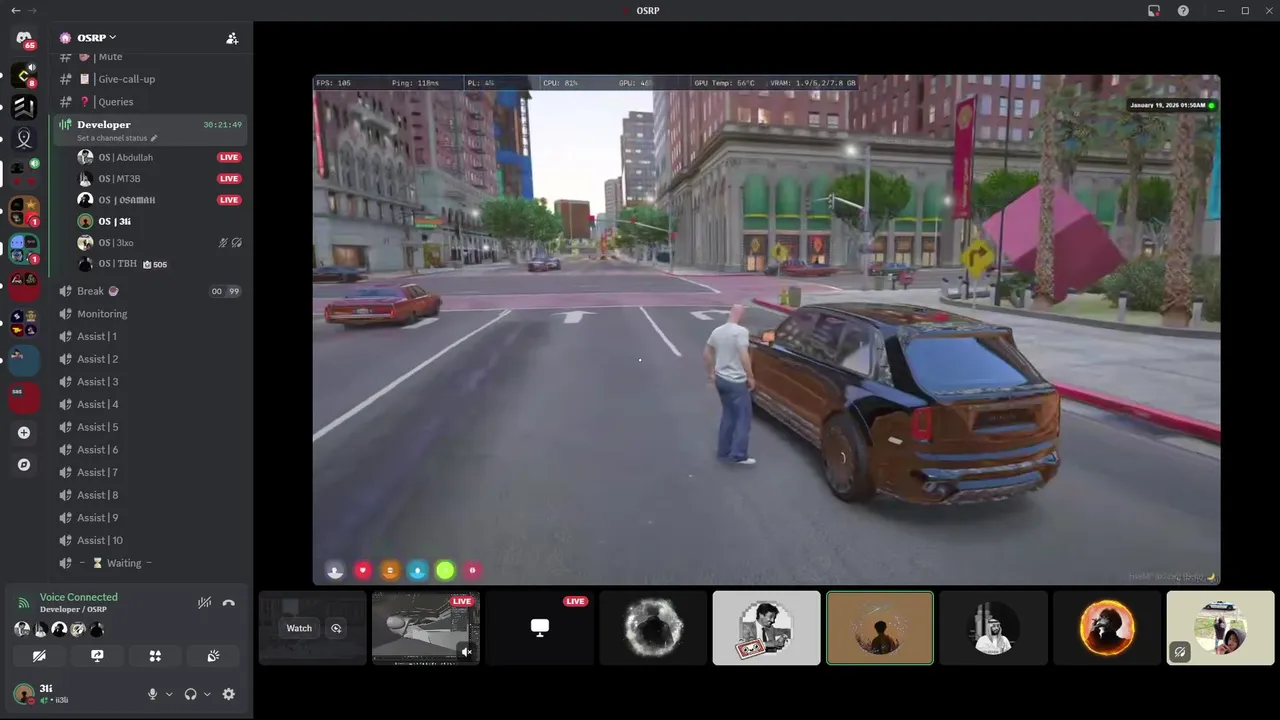
Task: Toggle noise suppression icon in voice panel
Action: coord(204,603)
